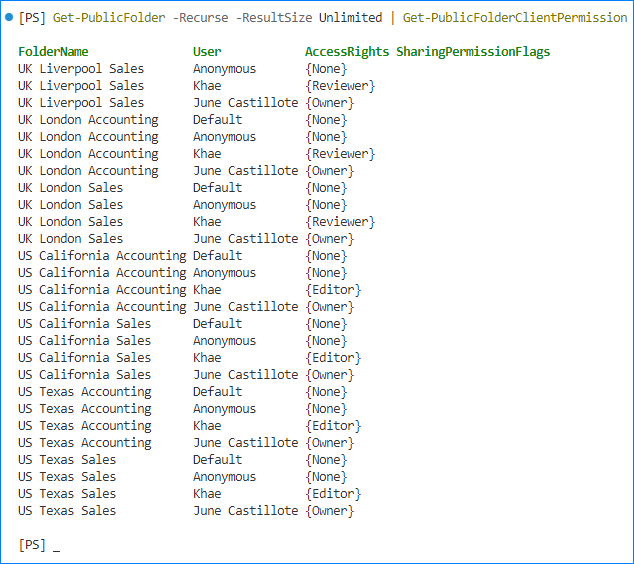Click Khae in the US California Sales row

click(207, 357)
